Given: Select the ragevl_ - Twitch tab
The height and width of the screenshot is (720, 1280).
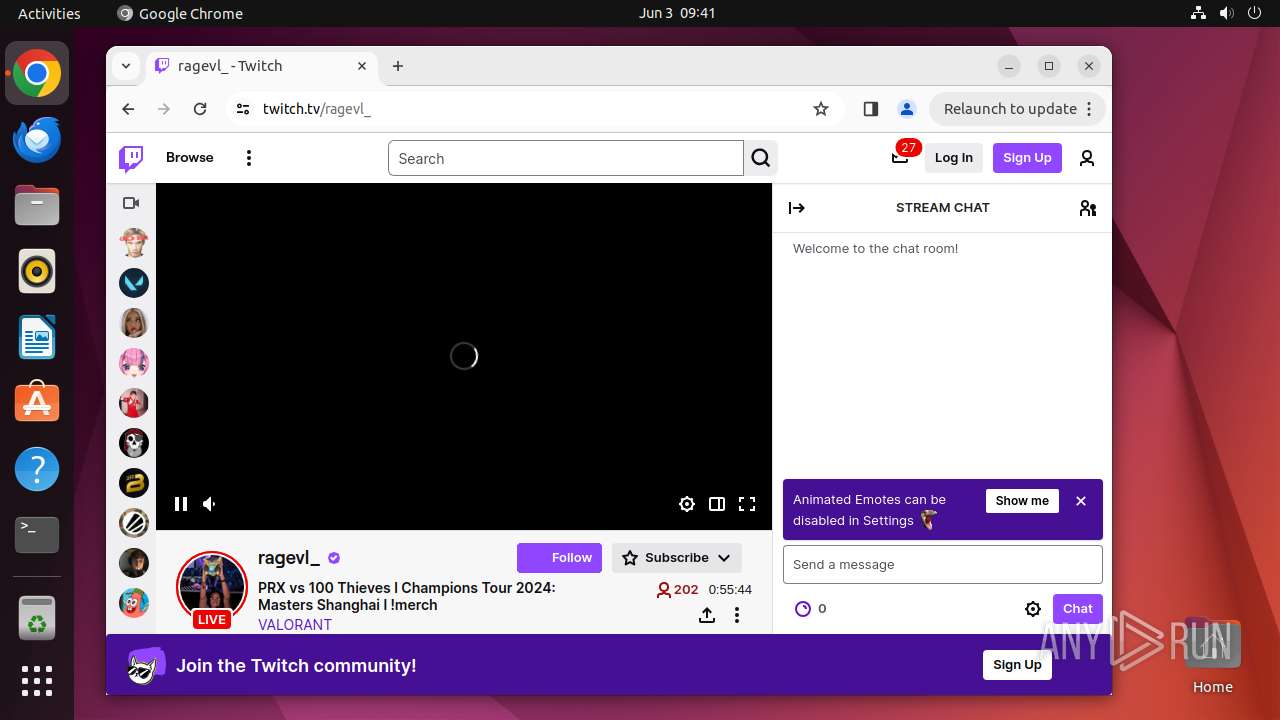Looking at the screenshot, I should point(260,66).
